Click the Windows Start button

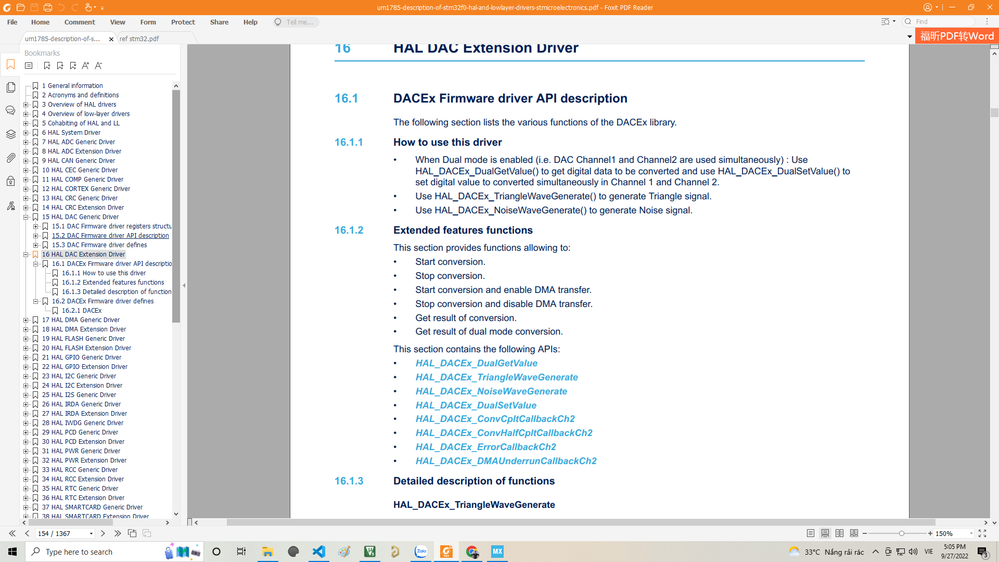pos(12,551)
